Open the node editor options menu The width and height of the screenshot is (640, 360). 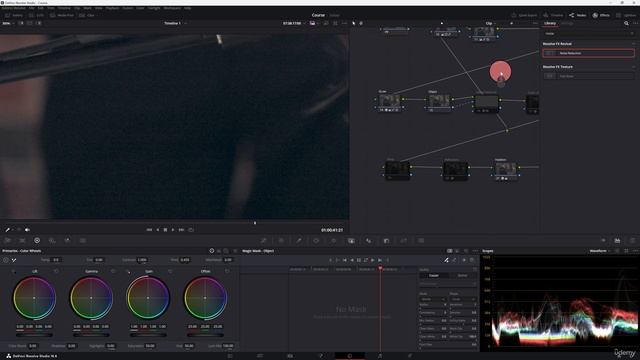(535, 23)
